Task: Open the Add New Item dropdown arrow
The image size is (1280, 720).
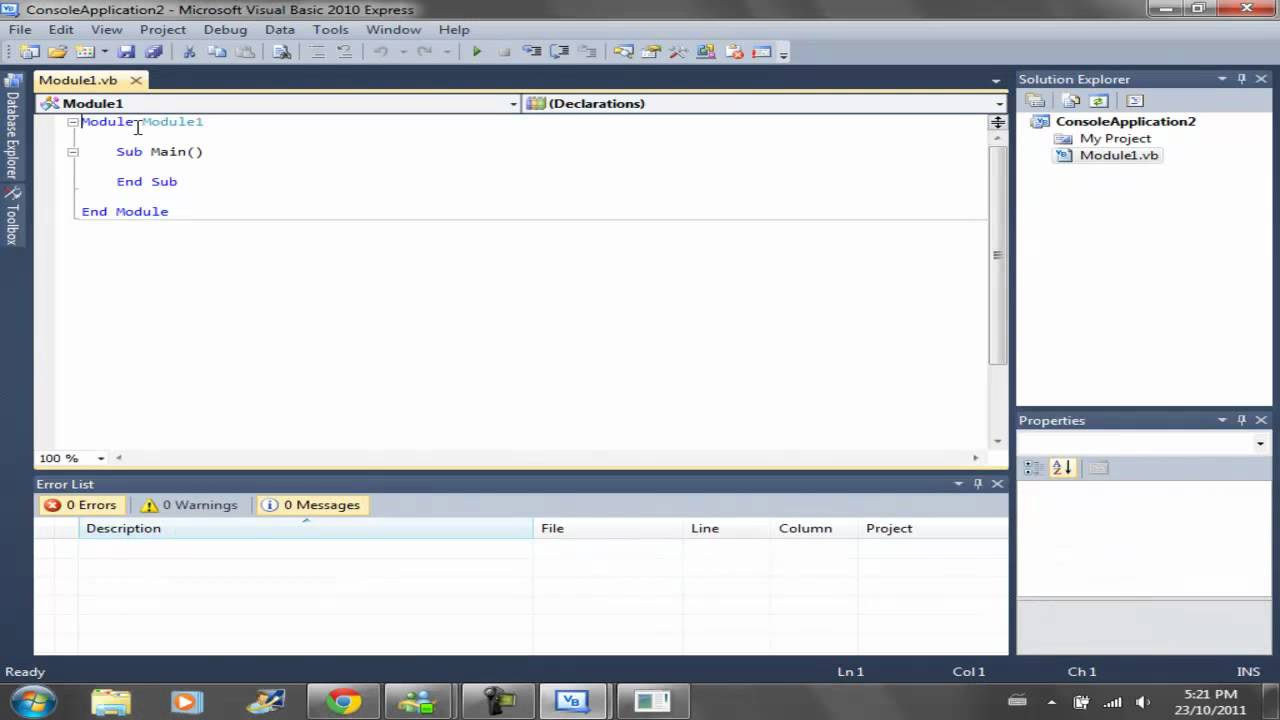Action: click(x=104, y=52)
